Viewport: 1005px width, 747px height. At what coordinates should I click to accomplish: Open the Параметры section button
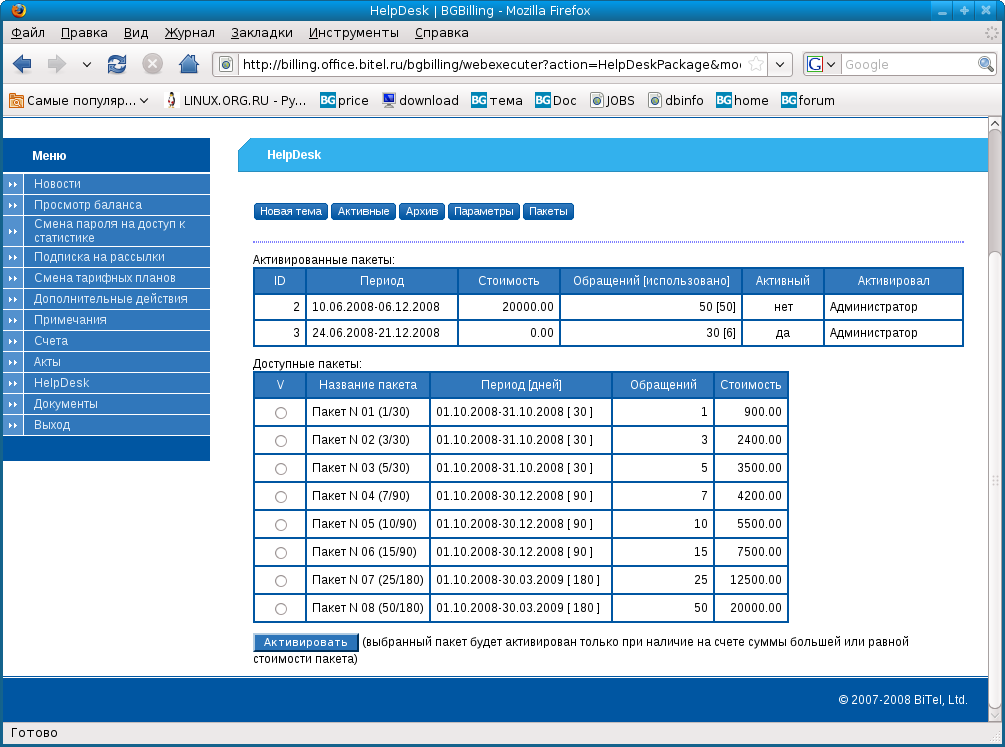(483, 211)
